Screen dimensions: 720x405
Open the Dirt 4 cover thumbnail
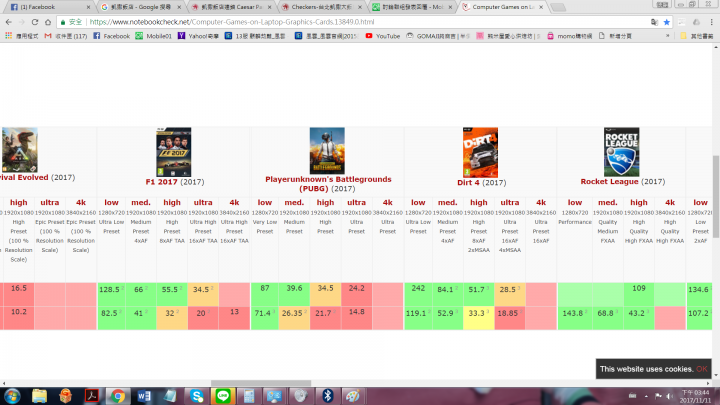480,152
